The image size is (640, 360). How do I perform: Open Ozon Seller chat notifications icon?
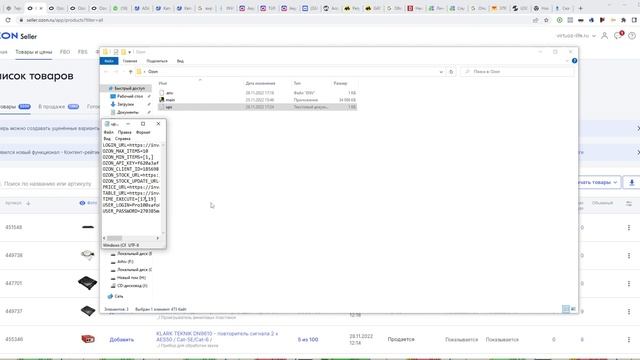tap(618, 36)
